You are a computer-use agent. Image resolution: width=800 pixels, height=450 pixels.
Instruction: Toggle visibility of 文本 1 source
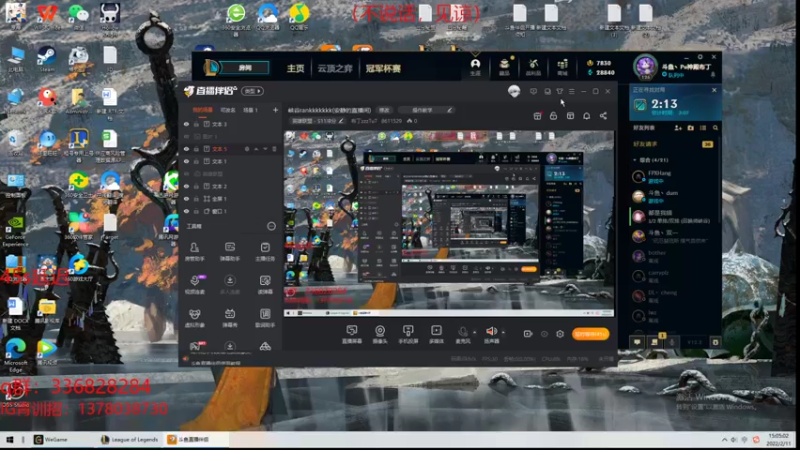[x=186, y=161]
